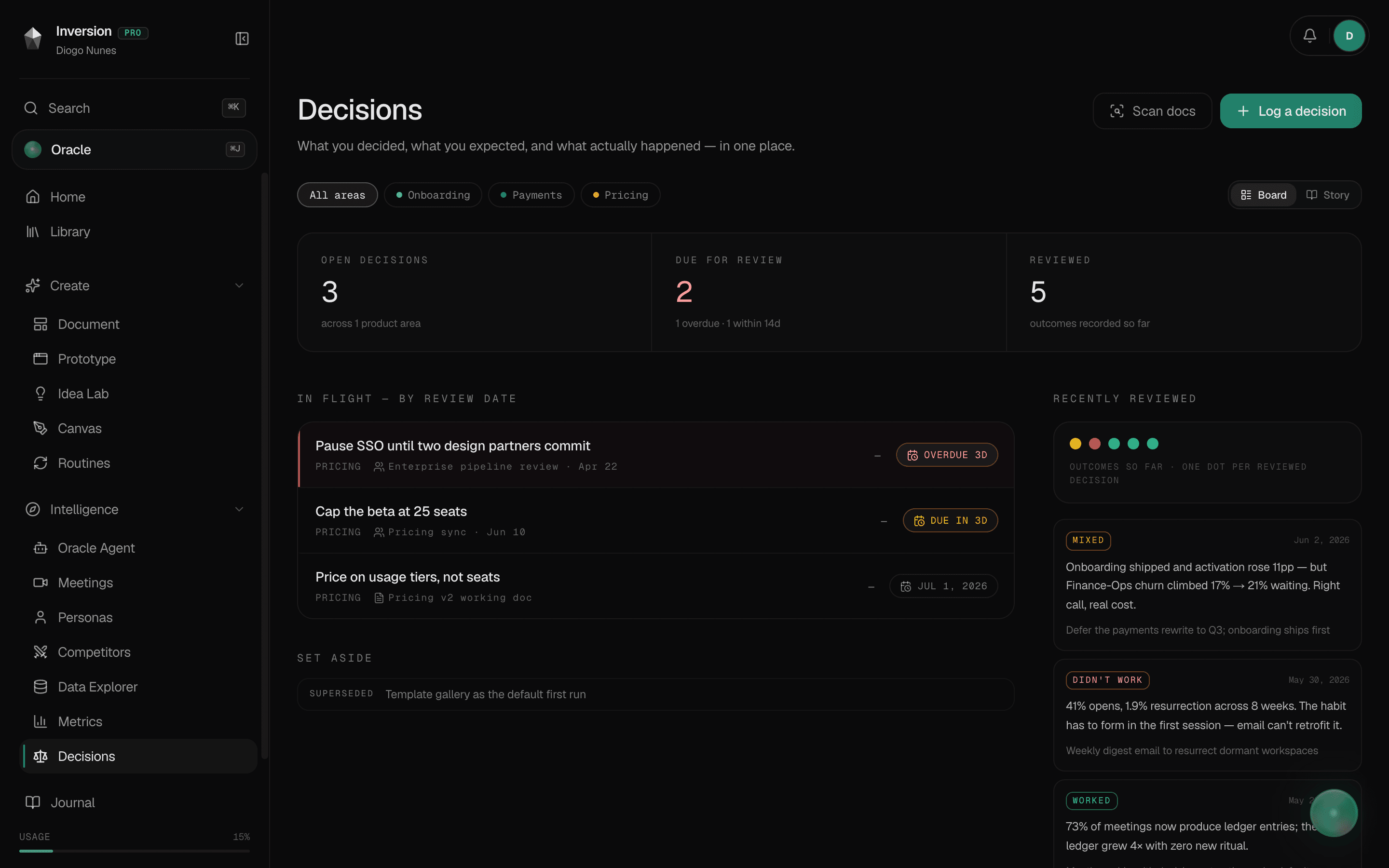Image resolution: width=1389 pixels, height=868 pixels.
Task: Click the Open Decisions stat card
Action: [475, 292]
